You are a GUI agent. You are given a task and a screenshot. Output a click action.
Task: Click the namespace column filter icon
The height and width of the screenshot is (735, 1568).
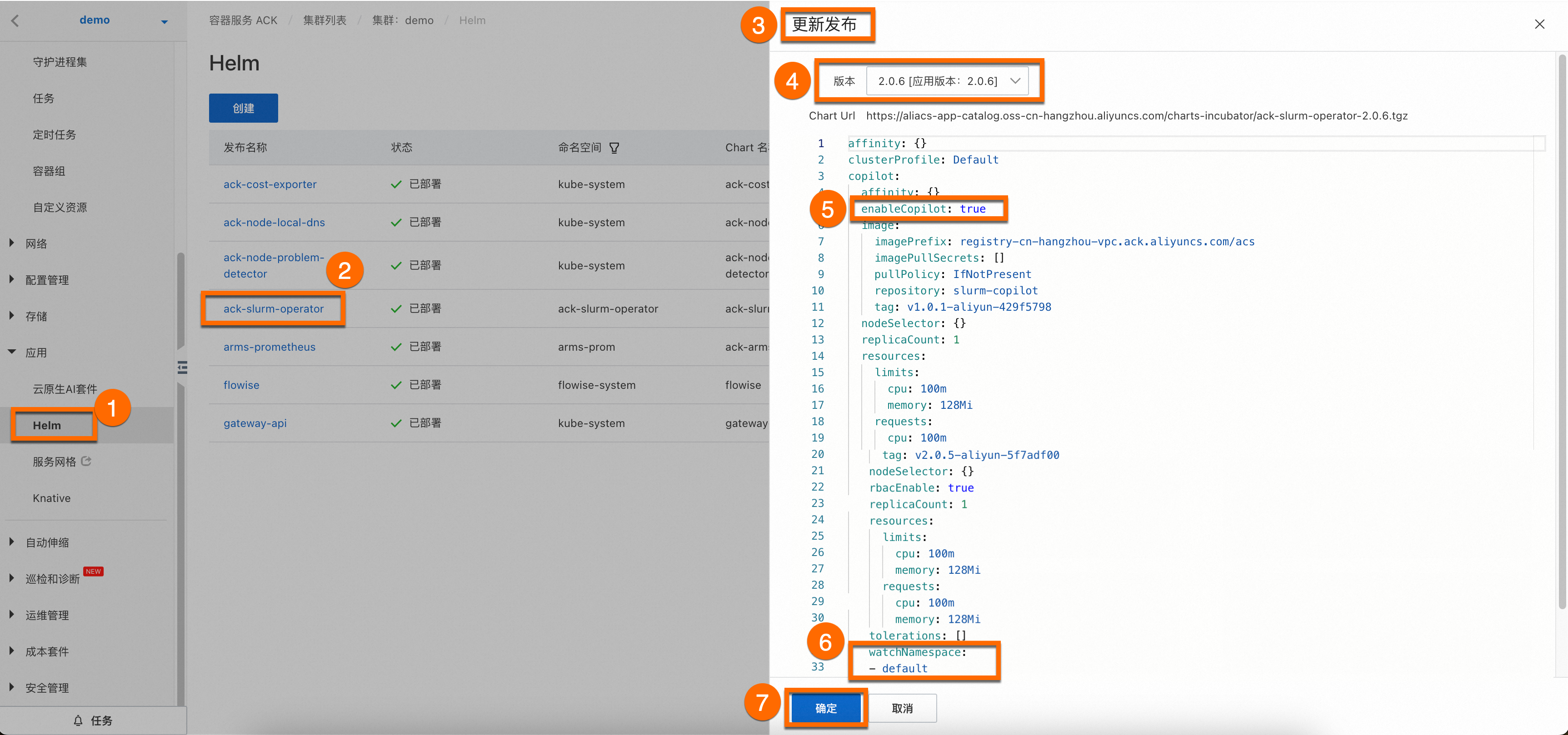point(614,148)
